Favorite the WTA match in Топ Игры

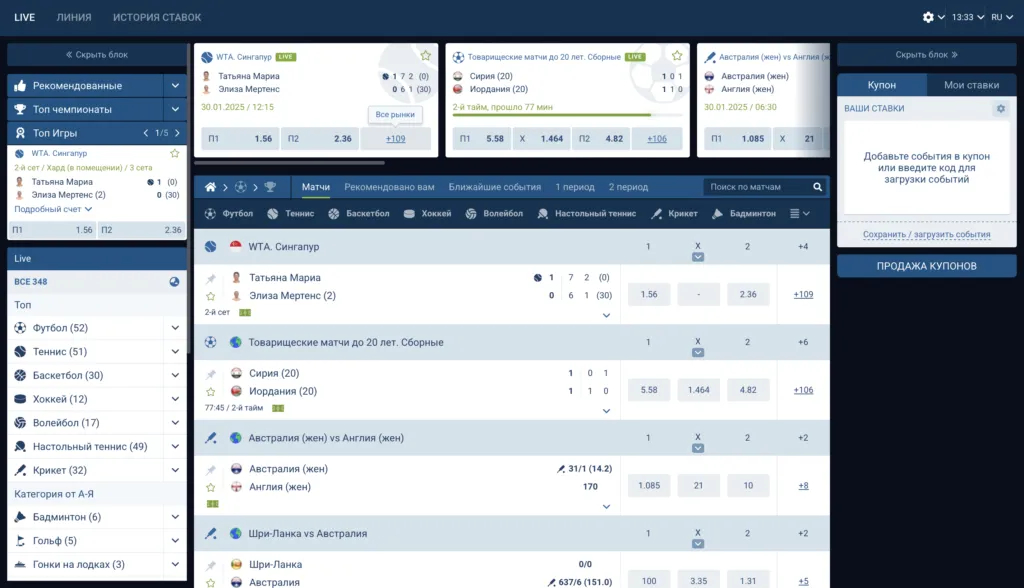(175, 154)
